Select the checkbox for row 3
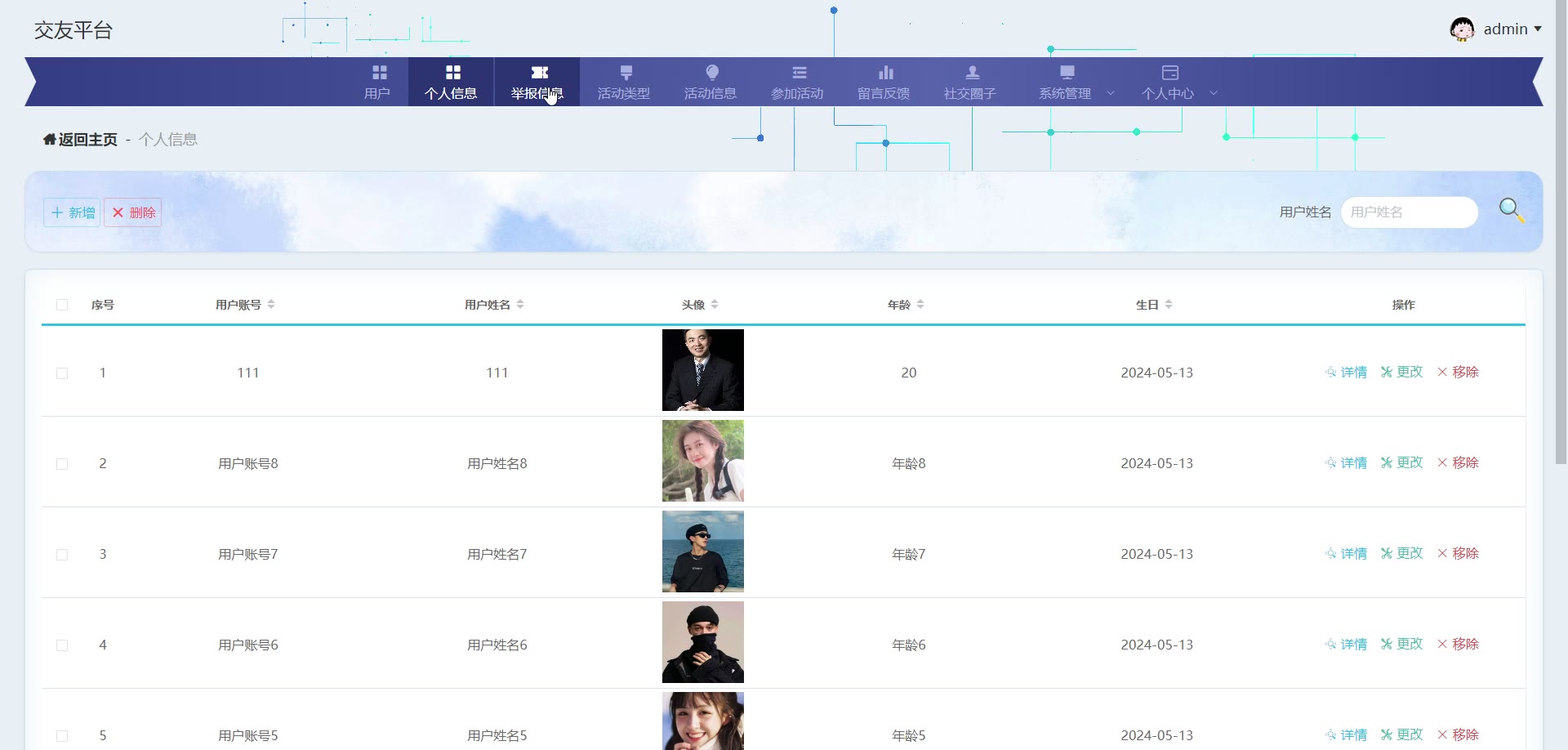 (62, 555)
